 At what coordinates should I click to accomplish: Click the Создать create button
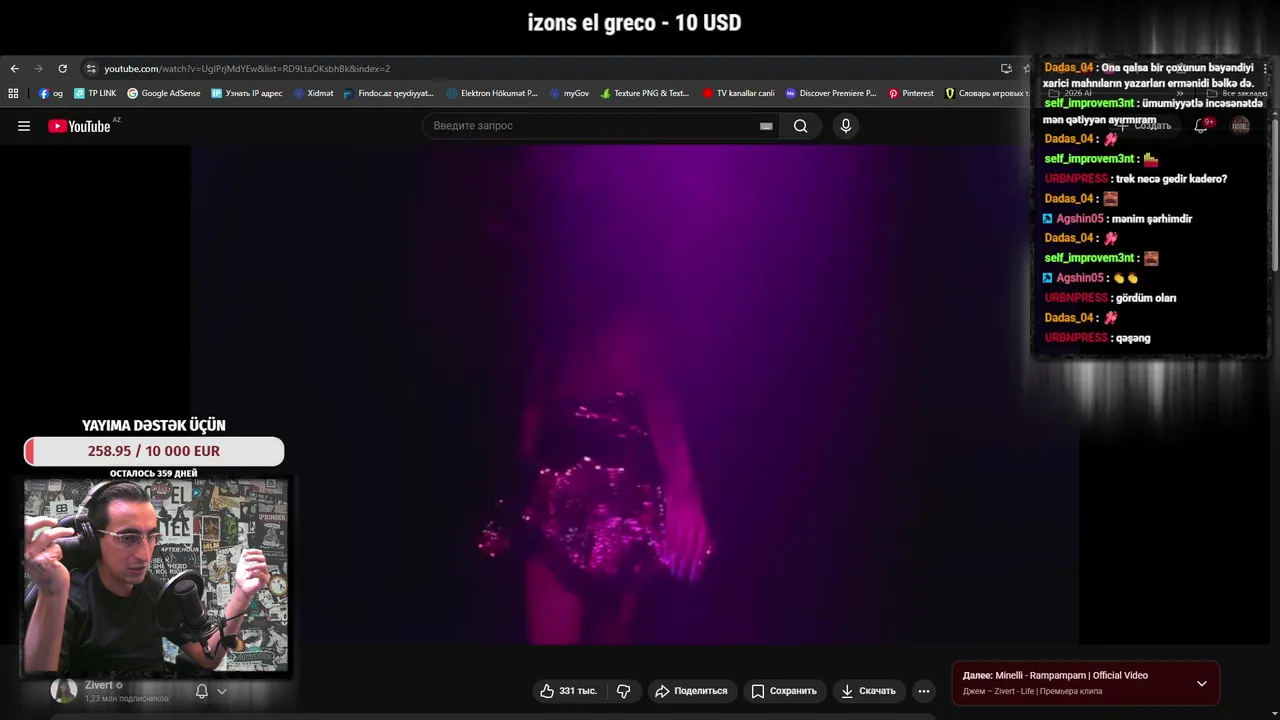coord(1145,126)
